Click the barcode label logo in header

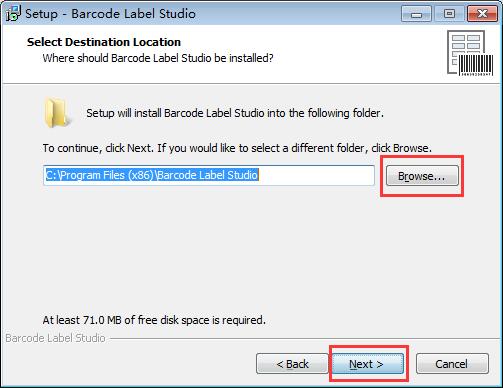pos(470,53)
